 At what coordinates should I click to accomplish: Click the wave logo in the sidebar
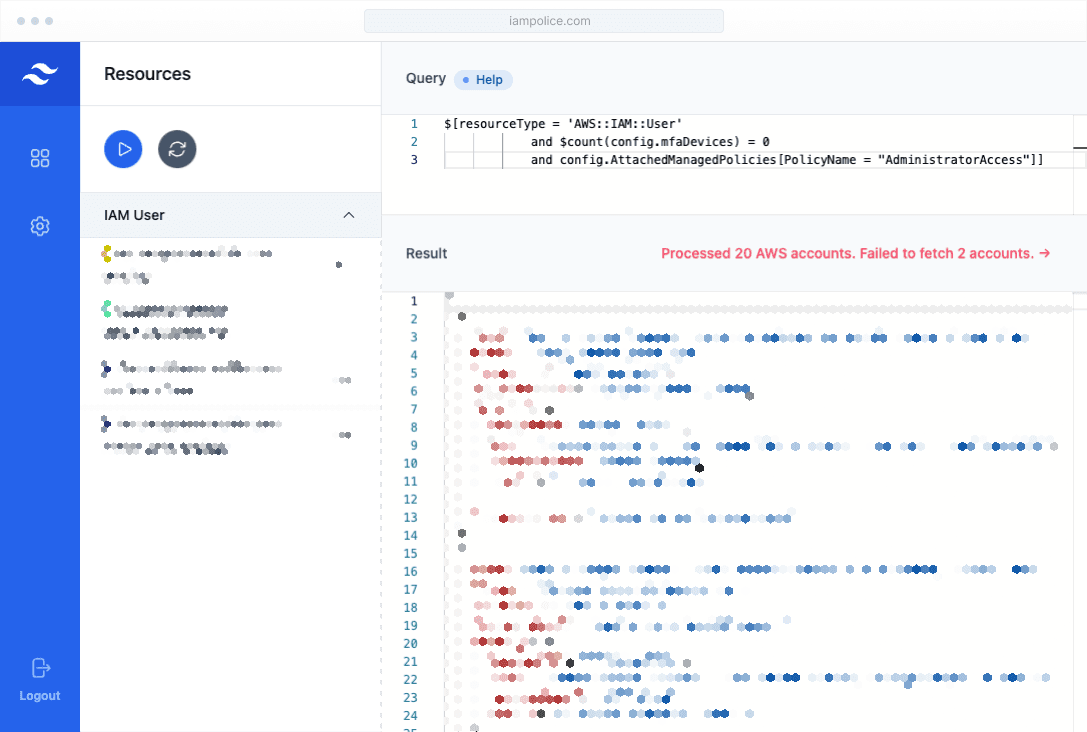coord(40,74)
